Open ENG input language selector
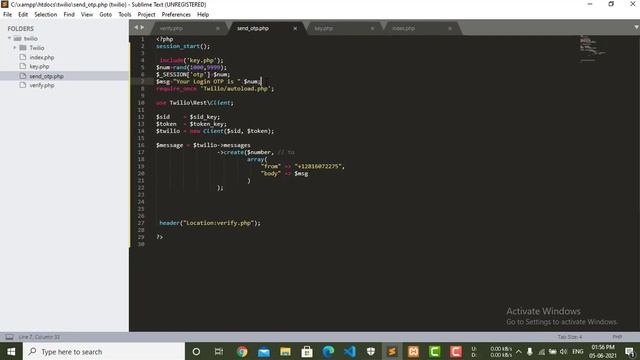Screen dimensions: 640x360 pos(578,351)
